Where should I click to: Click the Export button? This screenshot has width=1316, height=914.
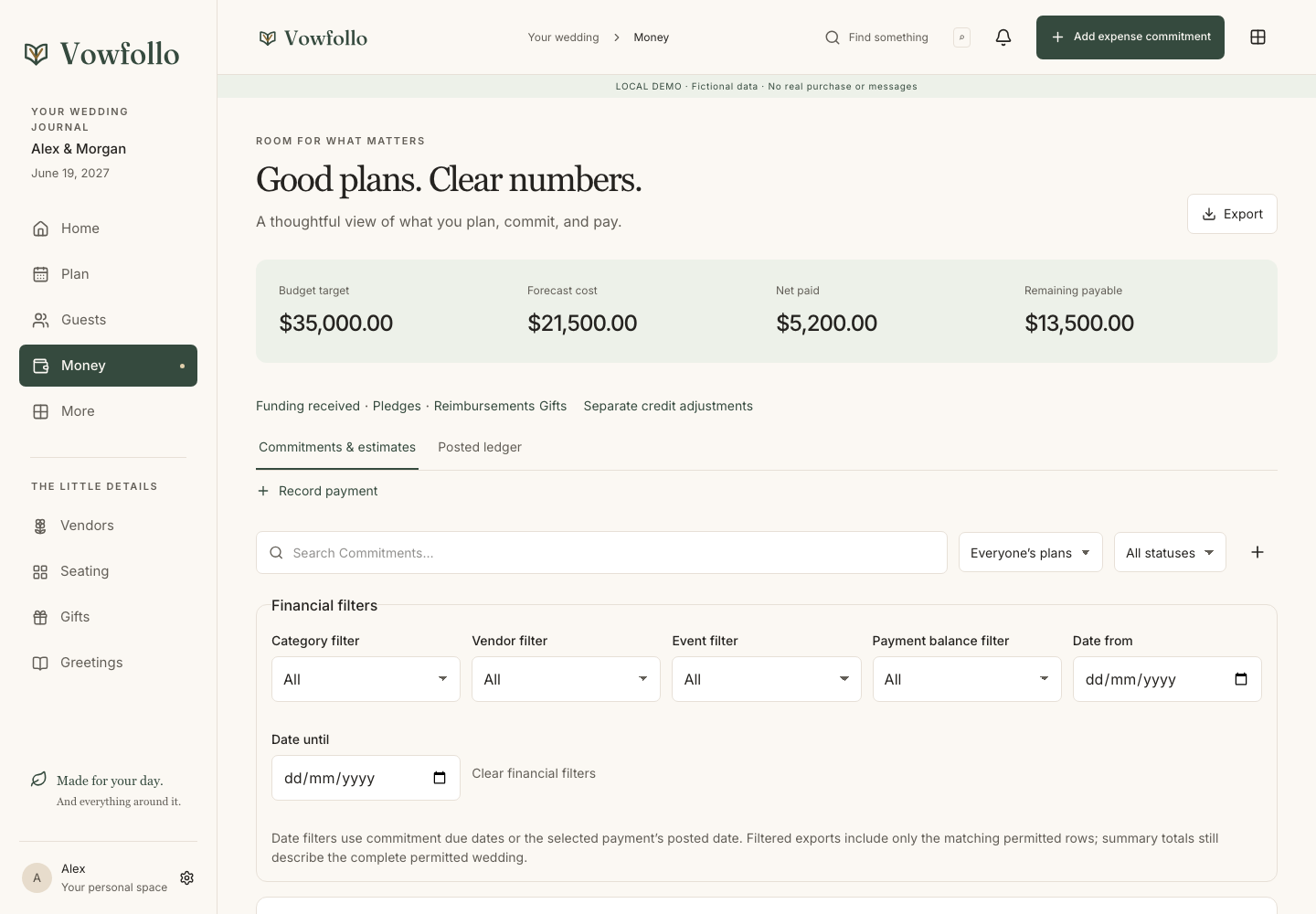pyautogui.click(x=1232, y=214)
